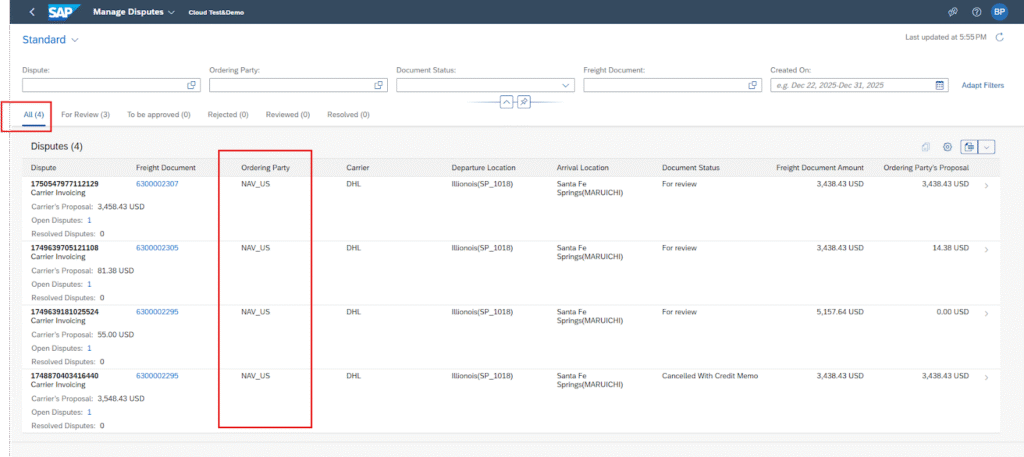The image size is (1024, 457).
Task: Switch to the Reviewed (0) tab
Action: [287, 114]
